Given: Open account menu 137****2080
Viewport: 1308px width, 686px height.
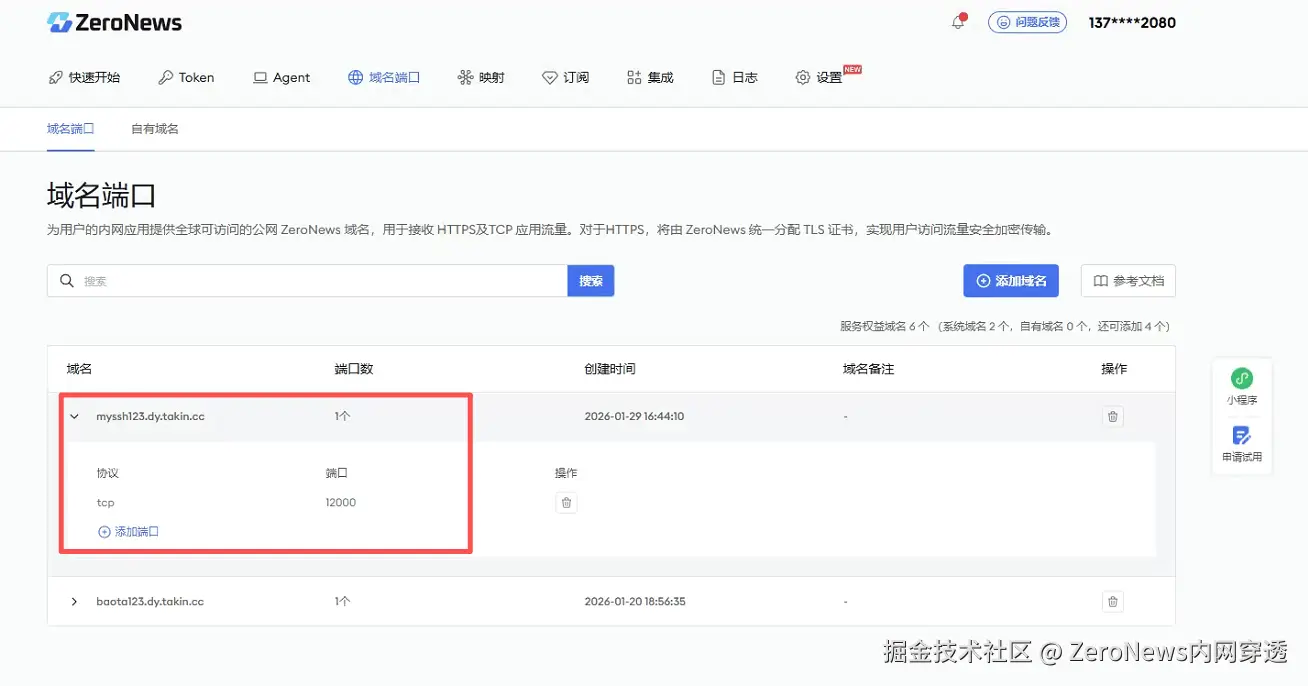Looking at the screenshot, I should tap(1132, 22).
